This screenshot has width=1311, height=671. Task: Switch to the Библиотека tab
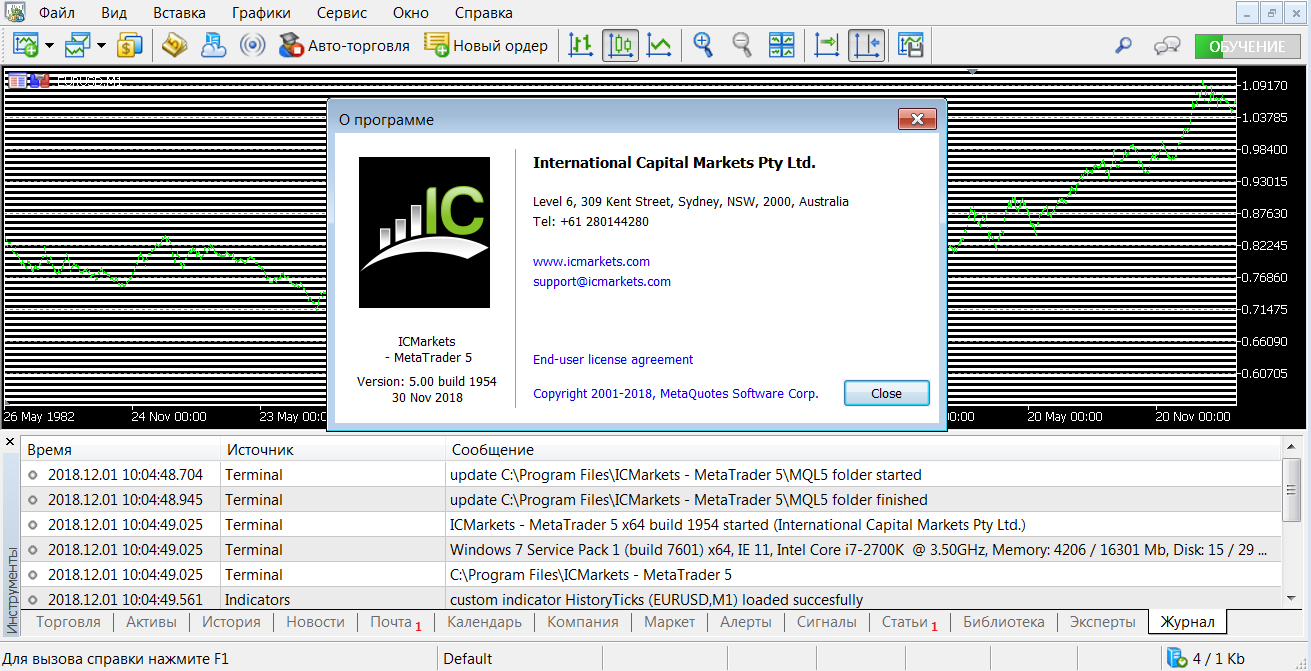click(x=1003, y=622)
